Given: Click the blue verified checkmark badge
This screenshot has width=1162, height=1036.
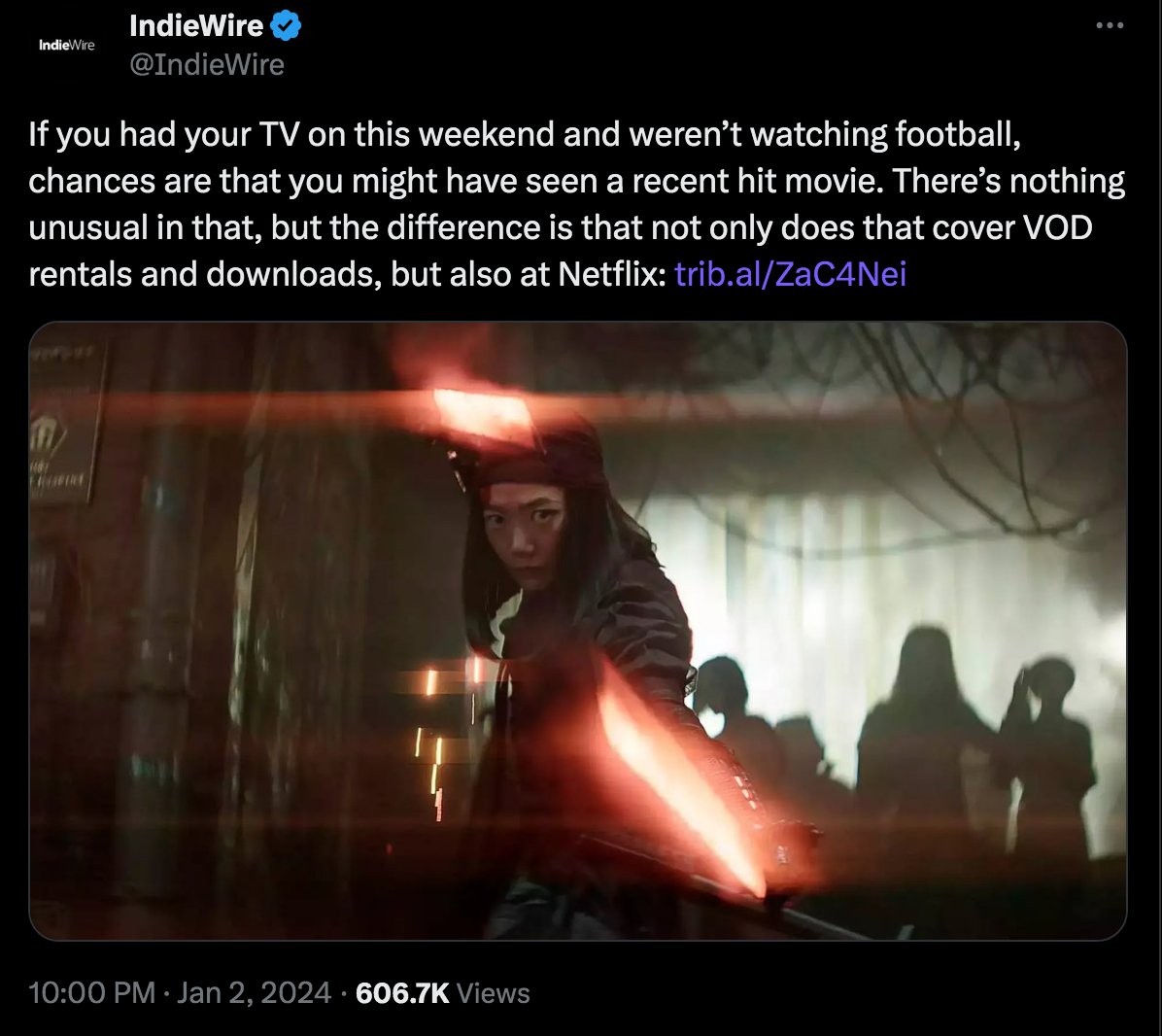Looking at the screenshot, I should [286, 26].
